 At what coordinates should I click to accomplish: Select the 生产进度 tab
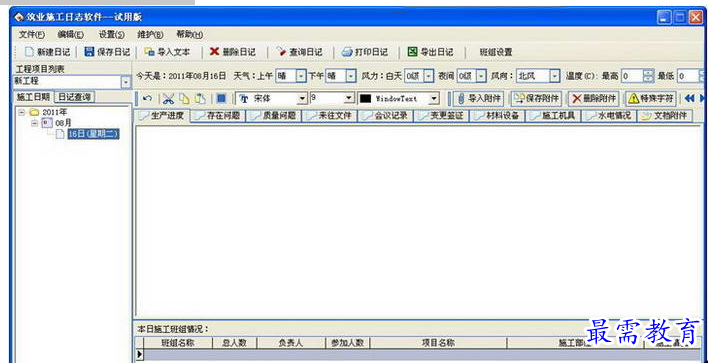(163, 116)
